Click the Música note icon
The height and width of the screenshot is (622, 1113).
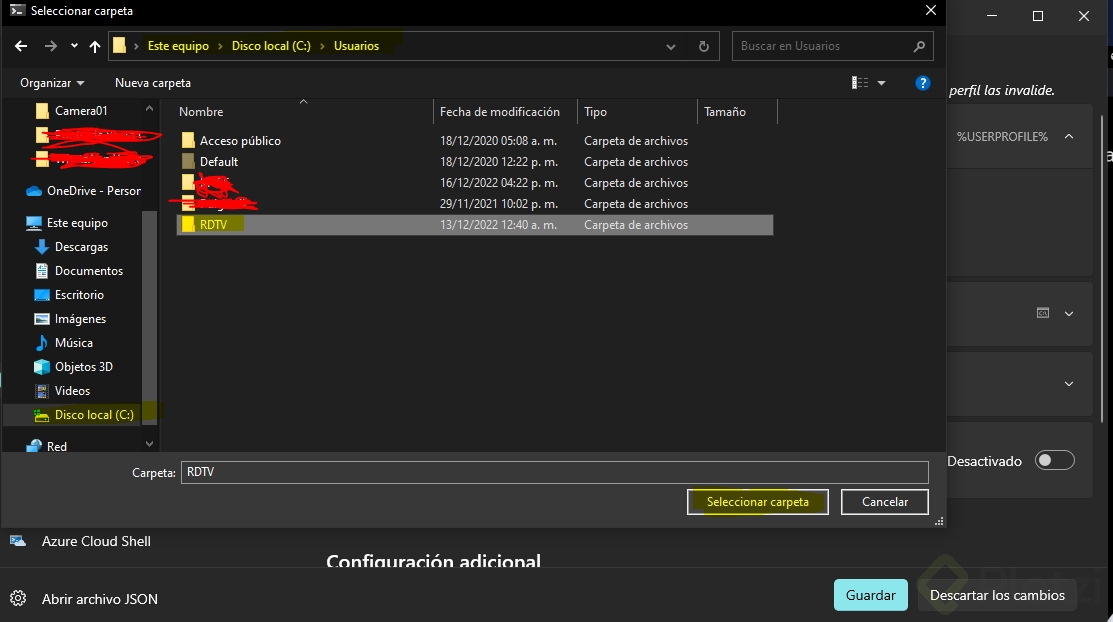click(x=42, y=343)
